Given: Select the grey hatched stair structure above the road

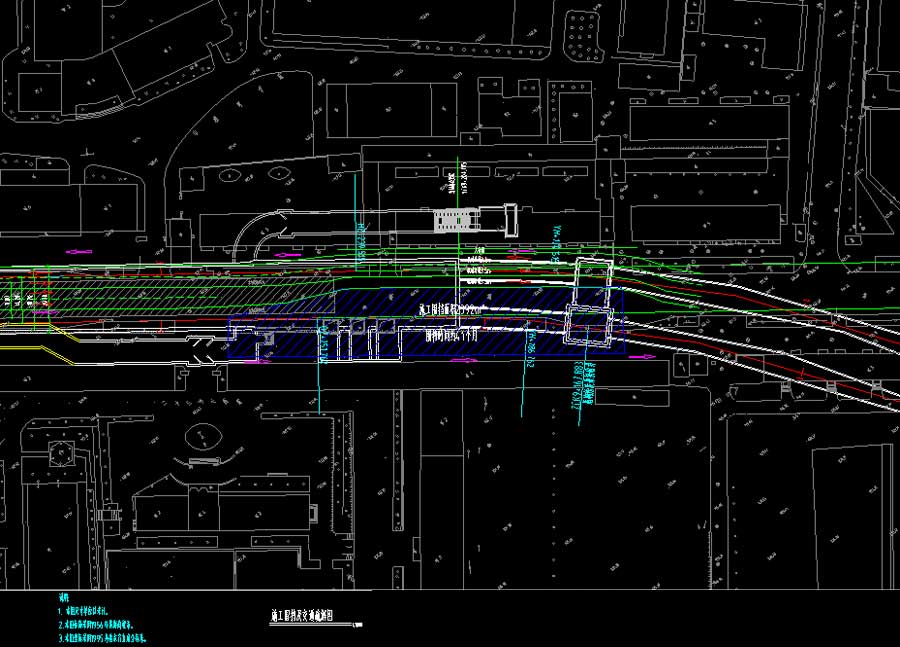Looking at the screenshot, I should pyautogui.click(x=455, y=218).
